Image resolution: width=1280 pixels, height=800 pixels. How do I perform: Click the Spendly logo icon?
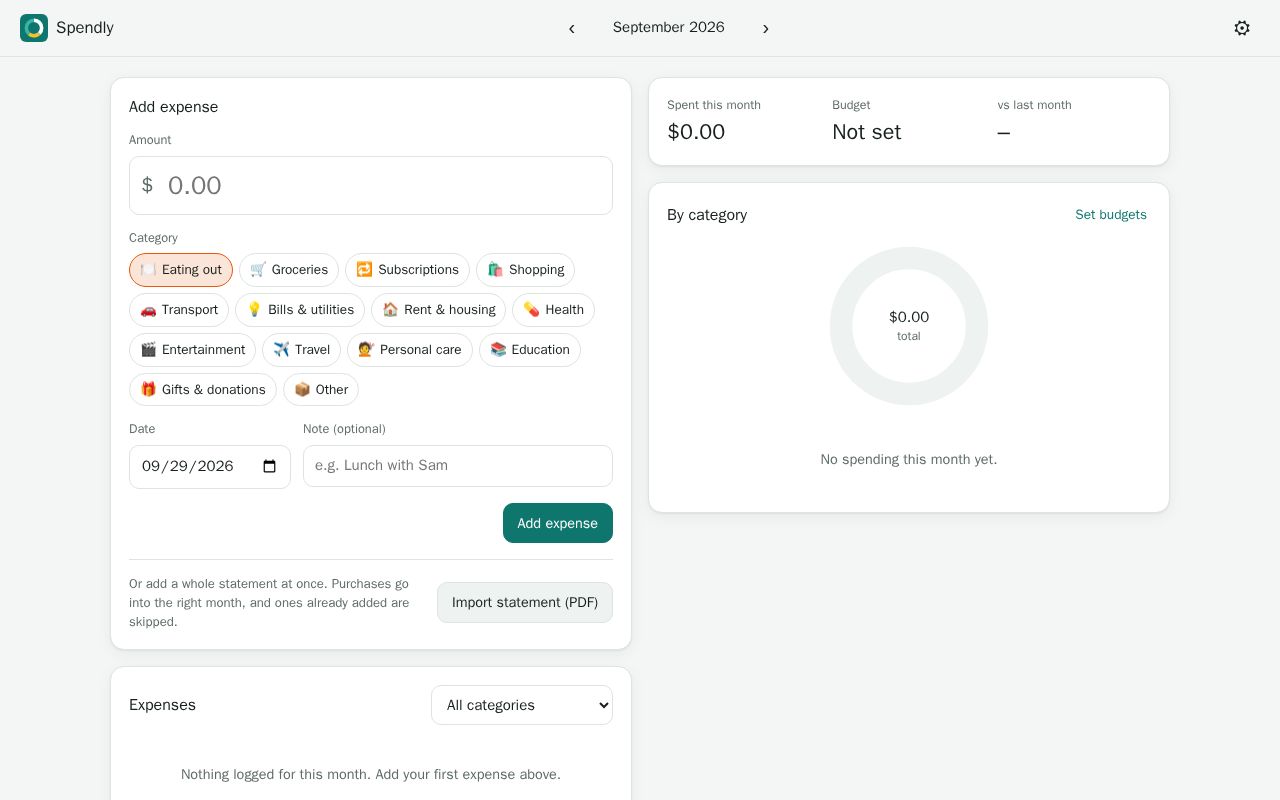pos(34,28)
